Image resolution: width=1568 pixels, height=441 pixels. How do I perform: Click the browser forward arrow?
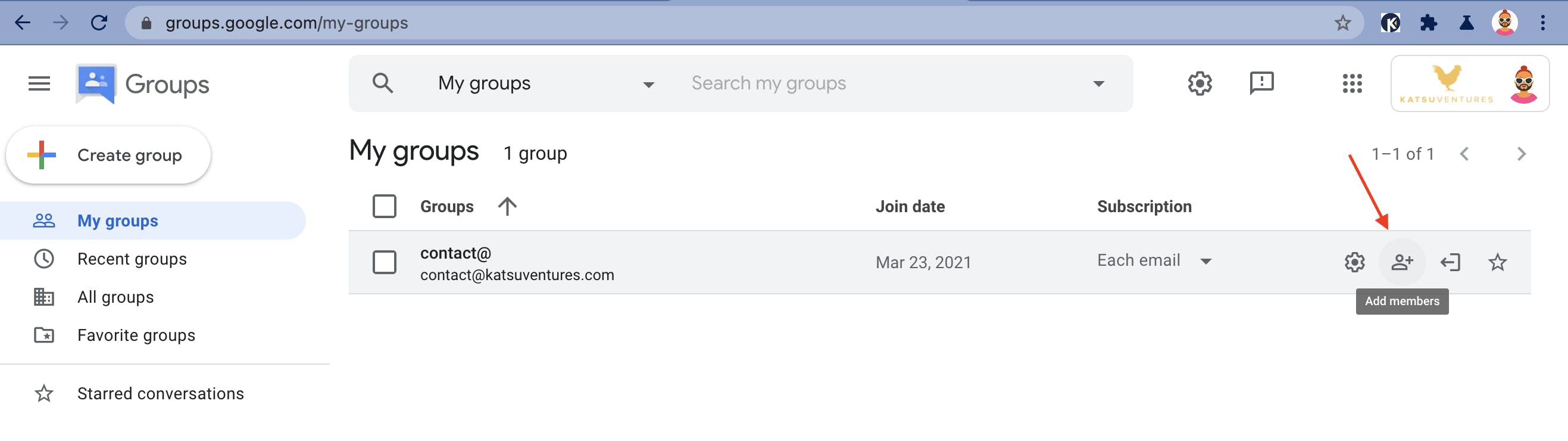pos(60,23)
